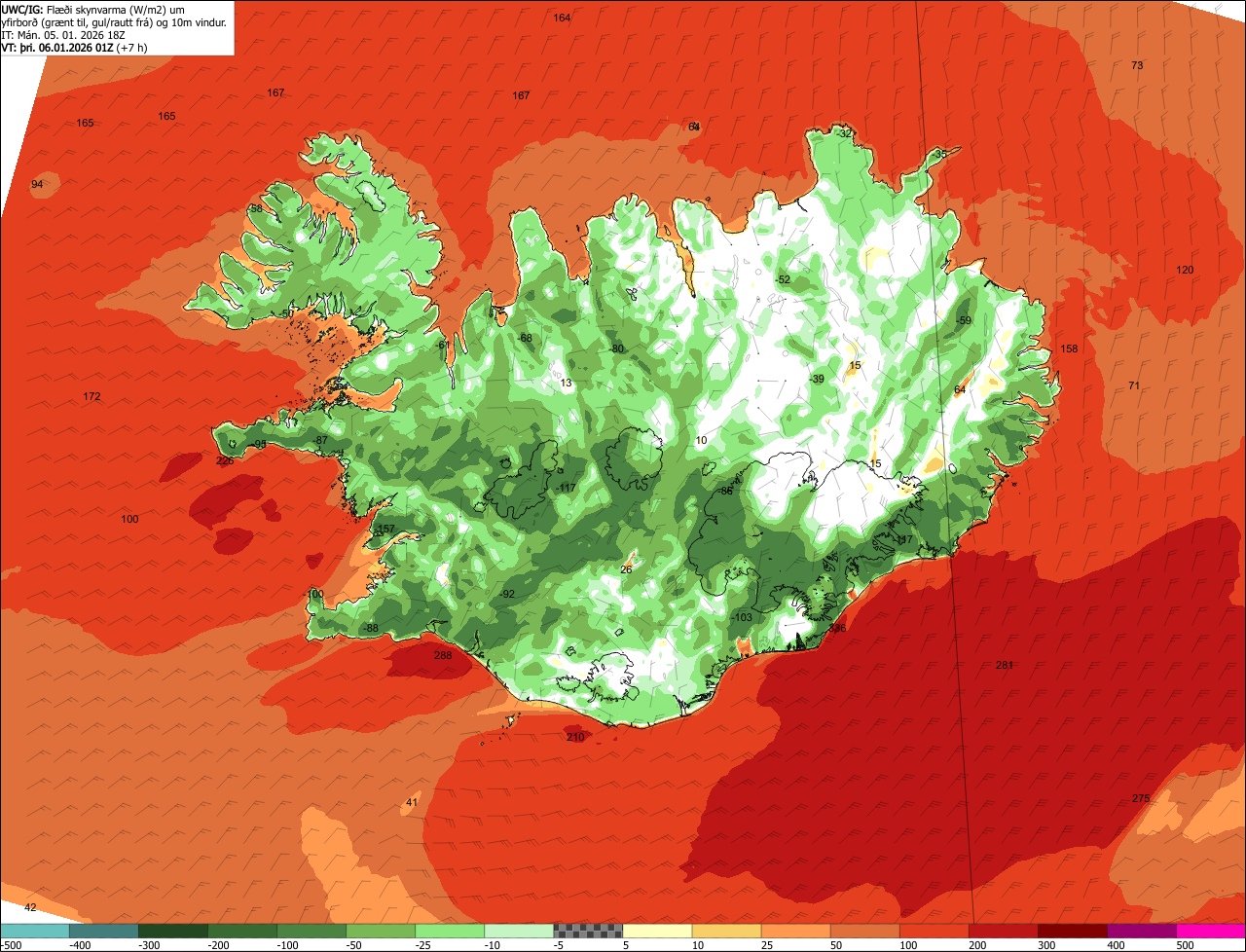Click the -103 value on the map
Image resolution: width=1246 pixels, height=952 pixels.
click(742, 617)
